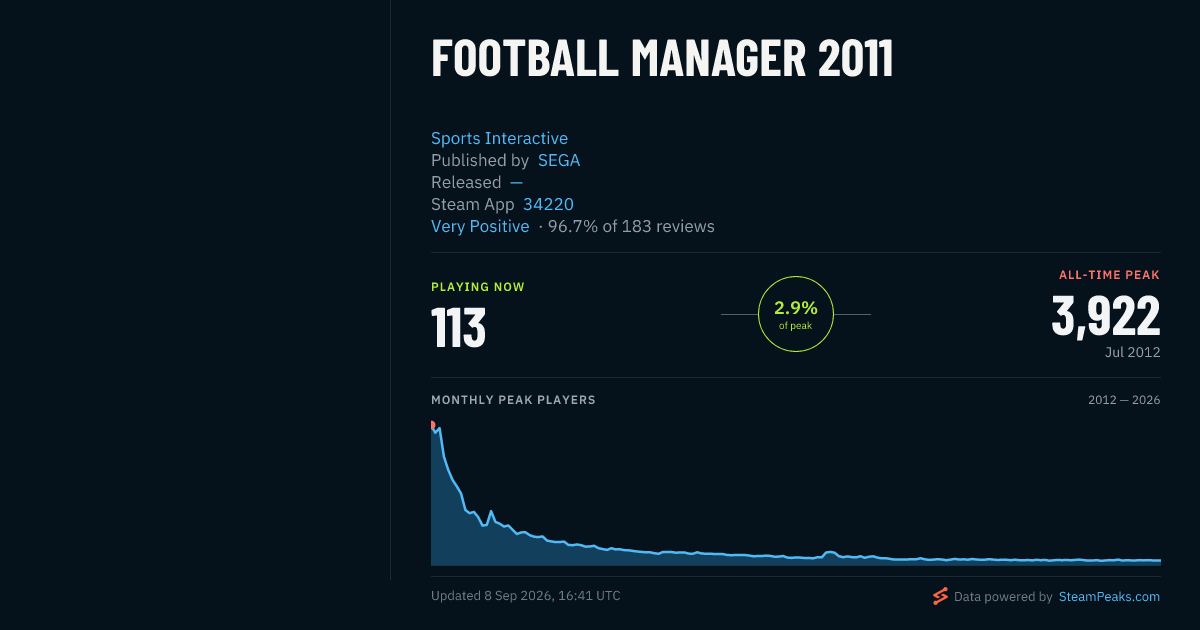Click the 2012 — 2026 chart range label
Viewport: 1200px width, 630px height.
1124,400
